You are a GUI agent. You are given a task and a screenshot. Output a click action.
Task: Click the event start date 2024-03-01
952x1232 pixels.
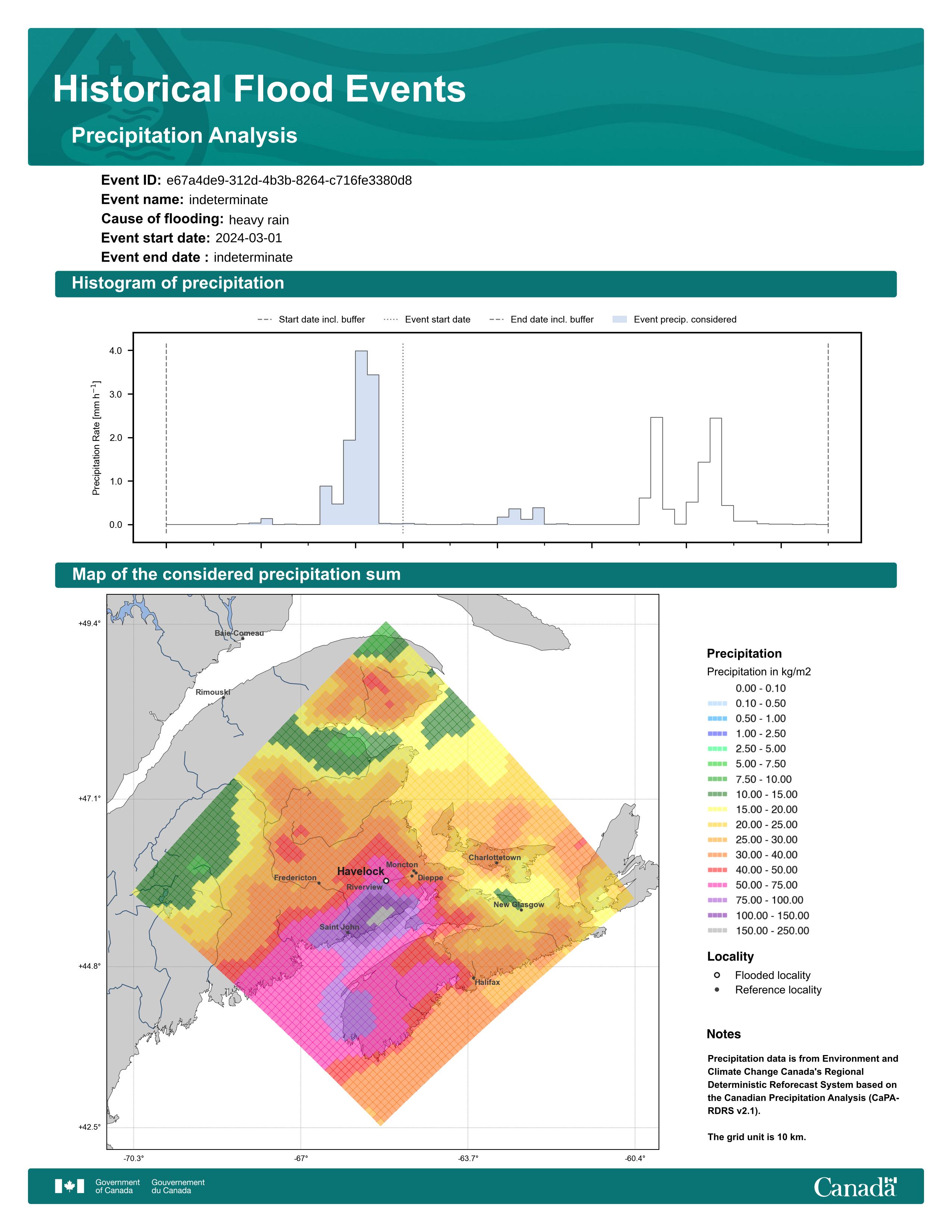point(249,238)
